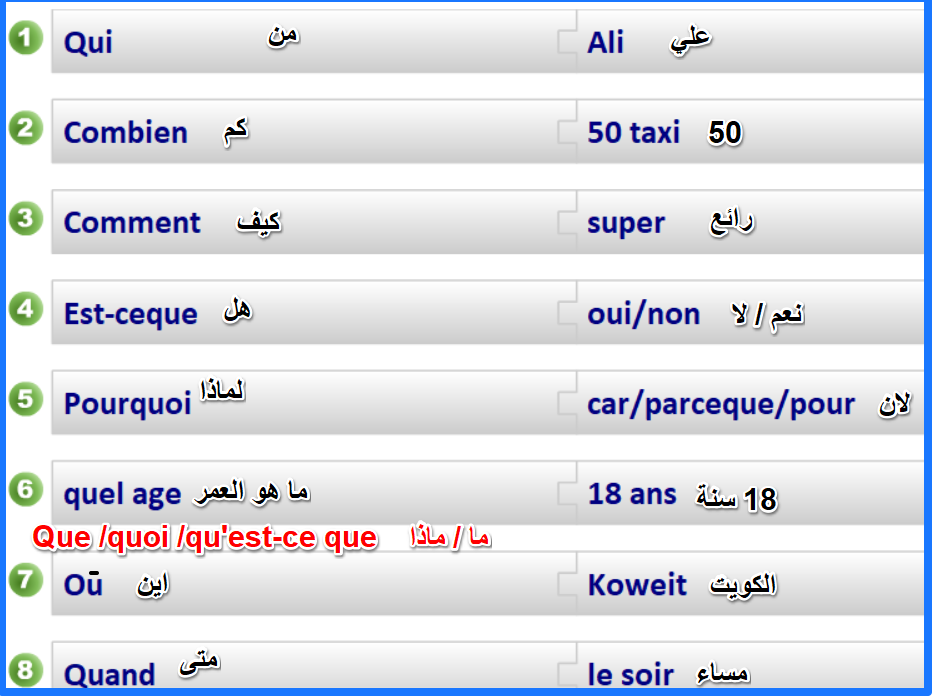The width and height of the screenshot is (932, 699).
Task: Select the 'Qui' question box
Action: [310, 42]
